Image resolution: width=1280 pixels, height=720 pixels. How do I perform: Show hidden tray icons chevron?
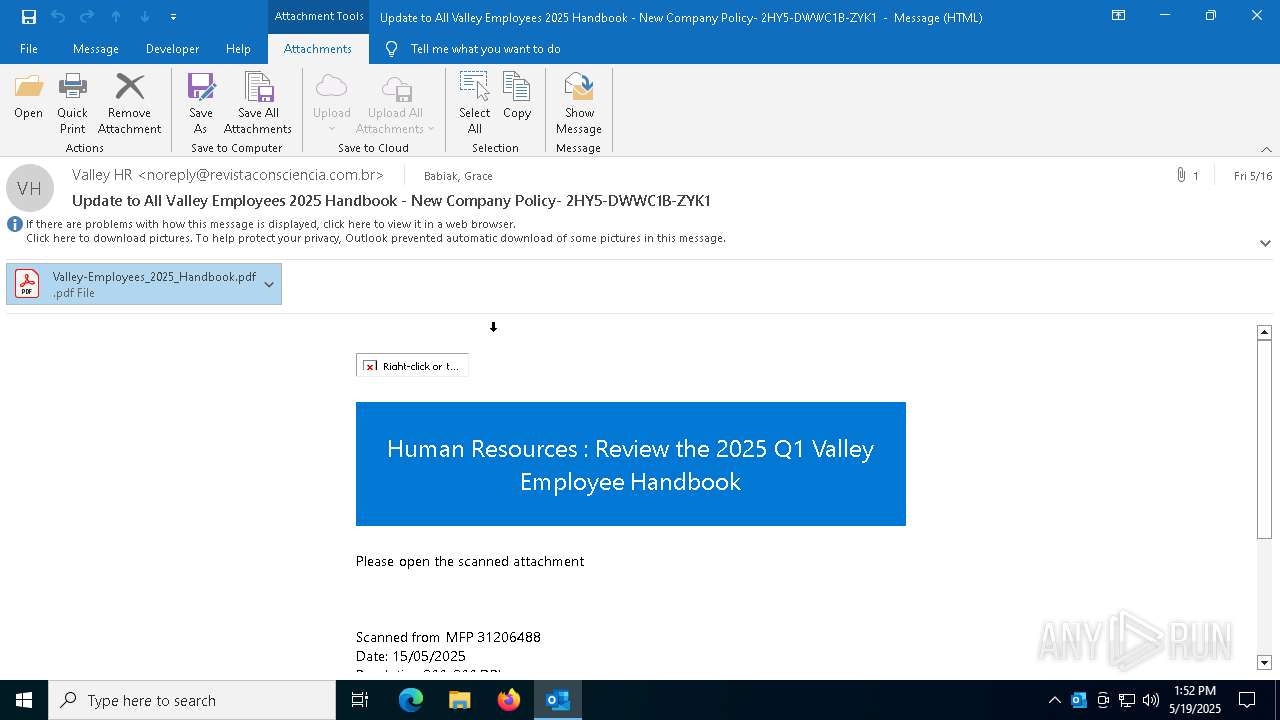(1055, 700)
